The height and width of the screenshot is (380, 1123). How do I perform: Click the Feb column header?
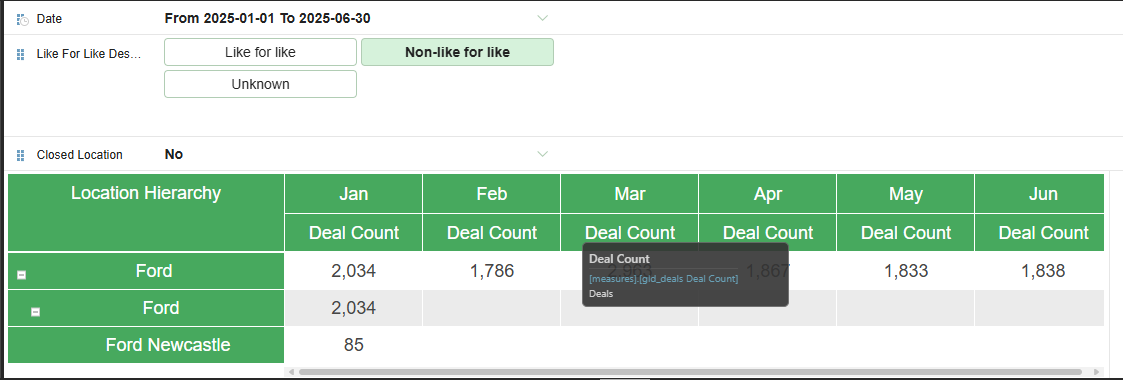(491, 194)
